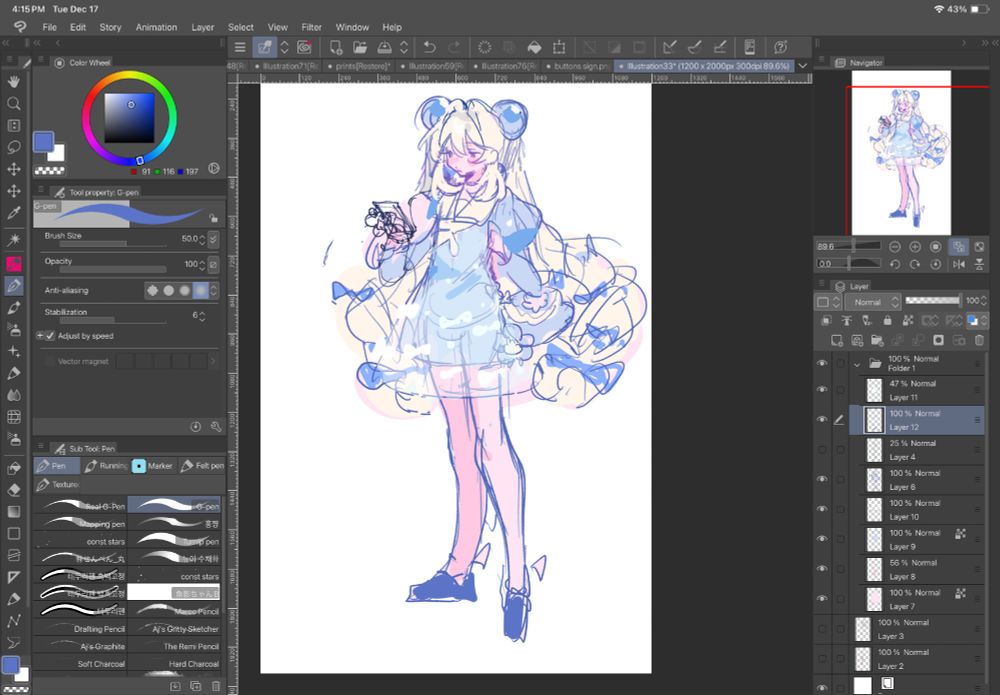This screenshot has width=1000, height=695.
Task: Select the Fill bucket tool in the left toolbar
Action: click(13, 468)
